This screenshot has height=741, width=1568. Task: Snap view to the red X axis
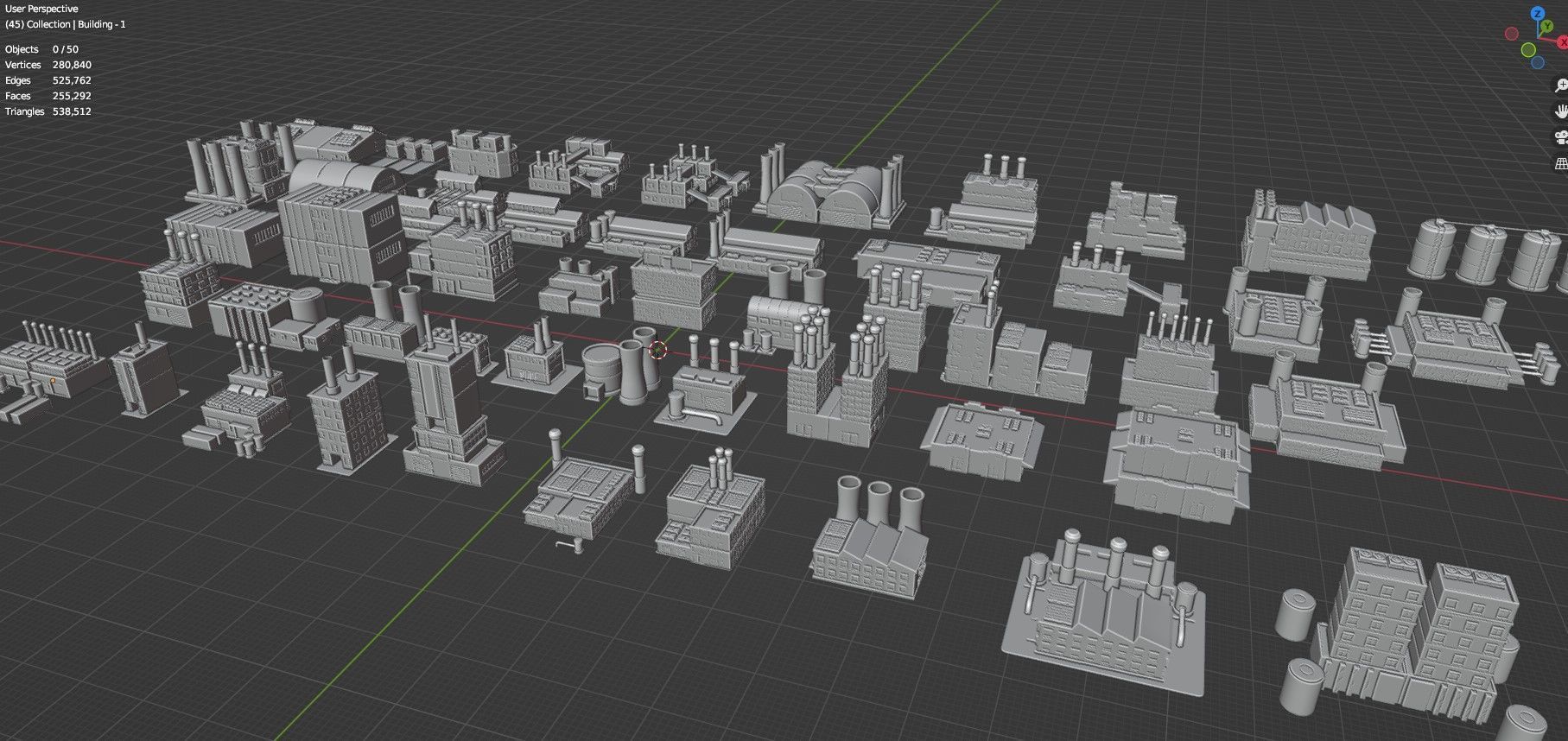click(1563, 42)
